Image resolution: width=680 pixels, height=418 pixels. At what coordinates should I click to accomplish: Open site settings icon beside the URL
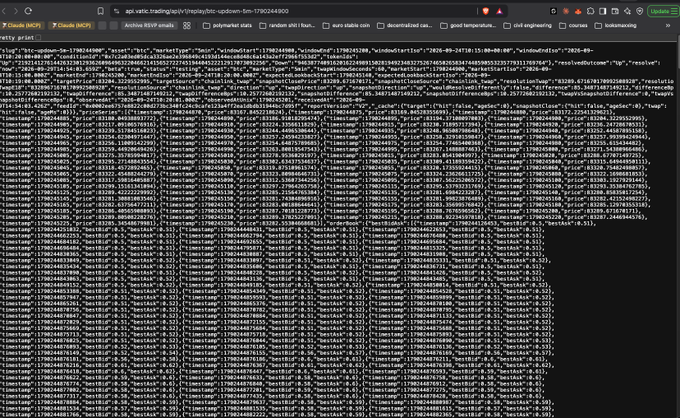(x=116, y=11)
